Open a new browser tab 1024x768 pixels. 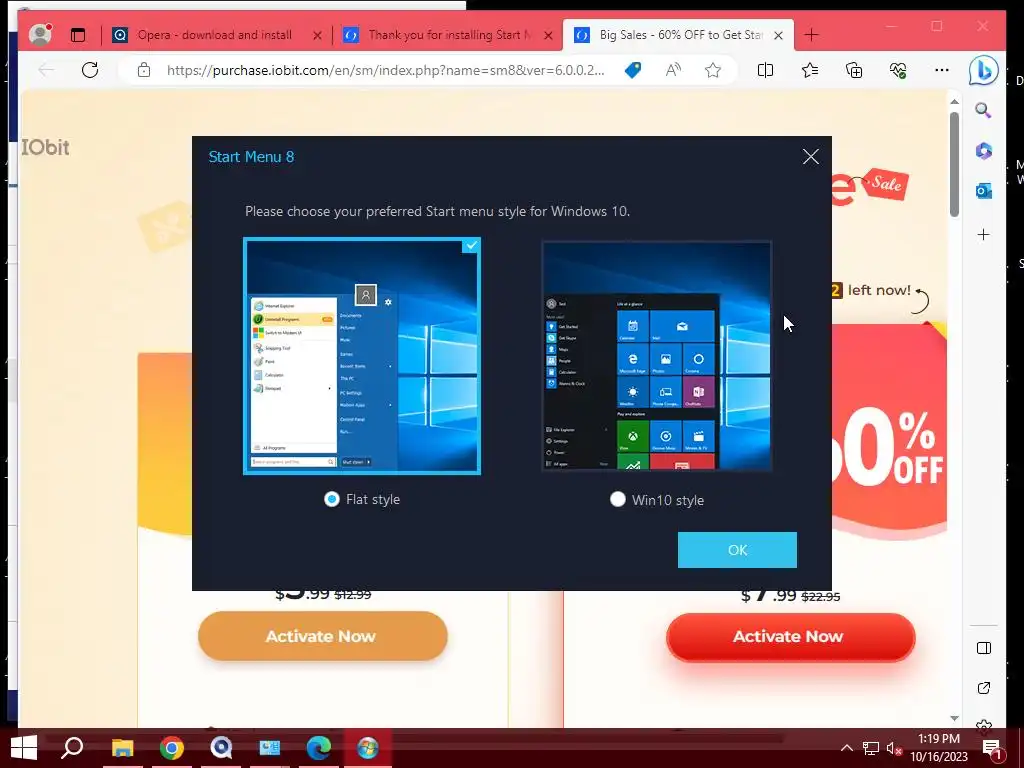(x=811, y=35)
